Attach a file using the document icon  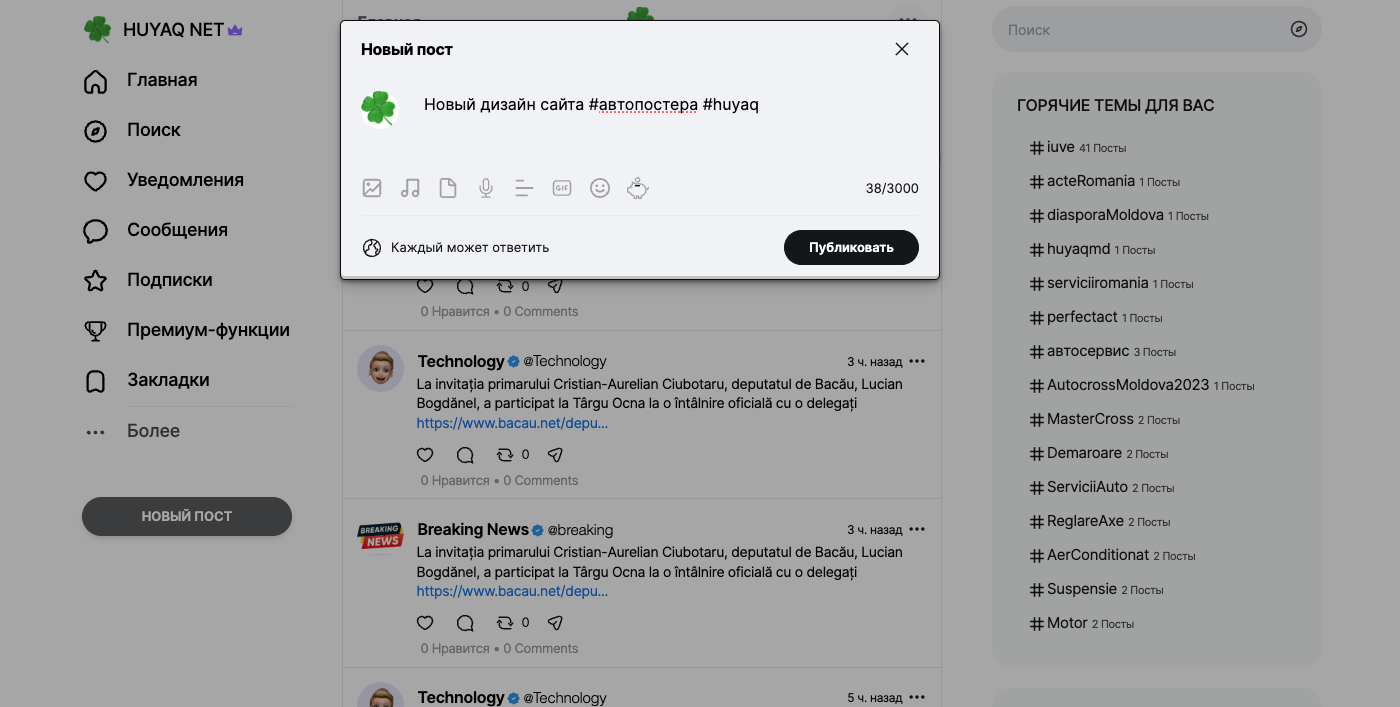coord(448,188)
